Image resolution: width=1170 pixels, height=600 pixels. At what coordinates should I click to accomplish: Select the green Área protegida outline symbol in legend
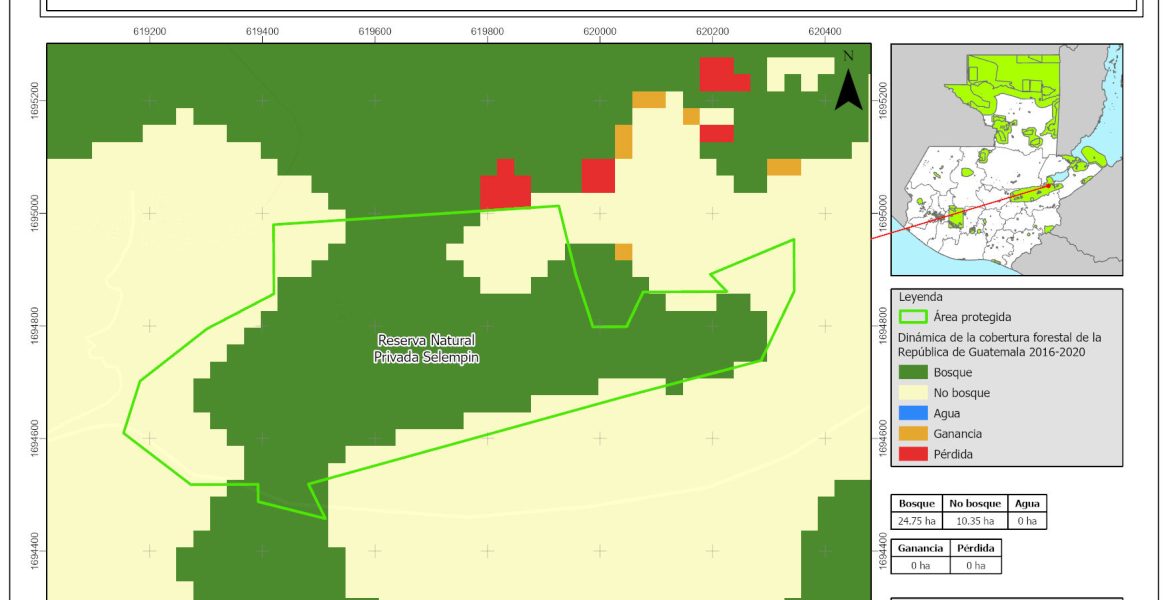(x=911, y=317)
